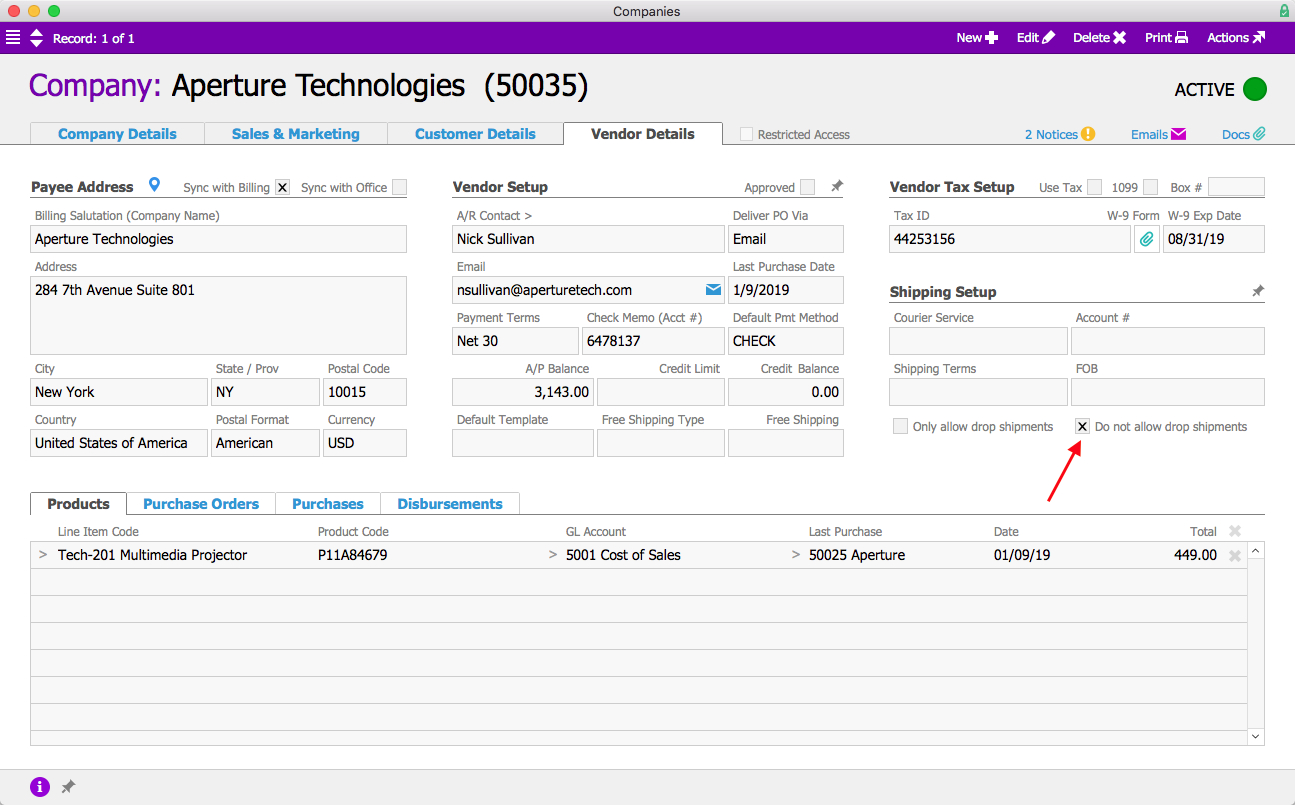This screenshot has width=1295, height=805.
Task: Open the Disbursements sub-tab
Action: pos(450,504)
